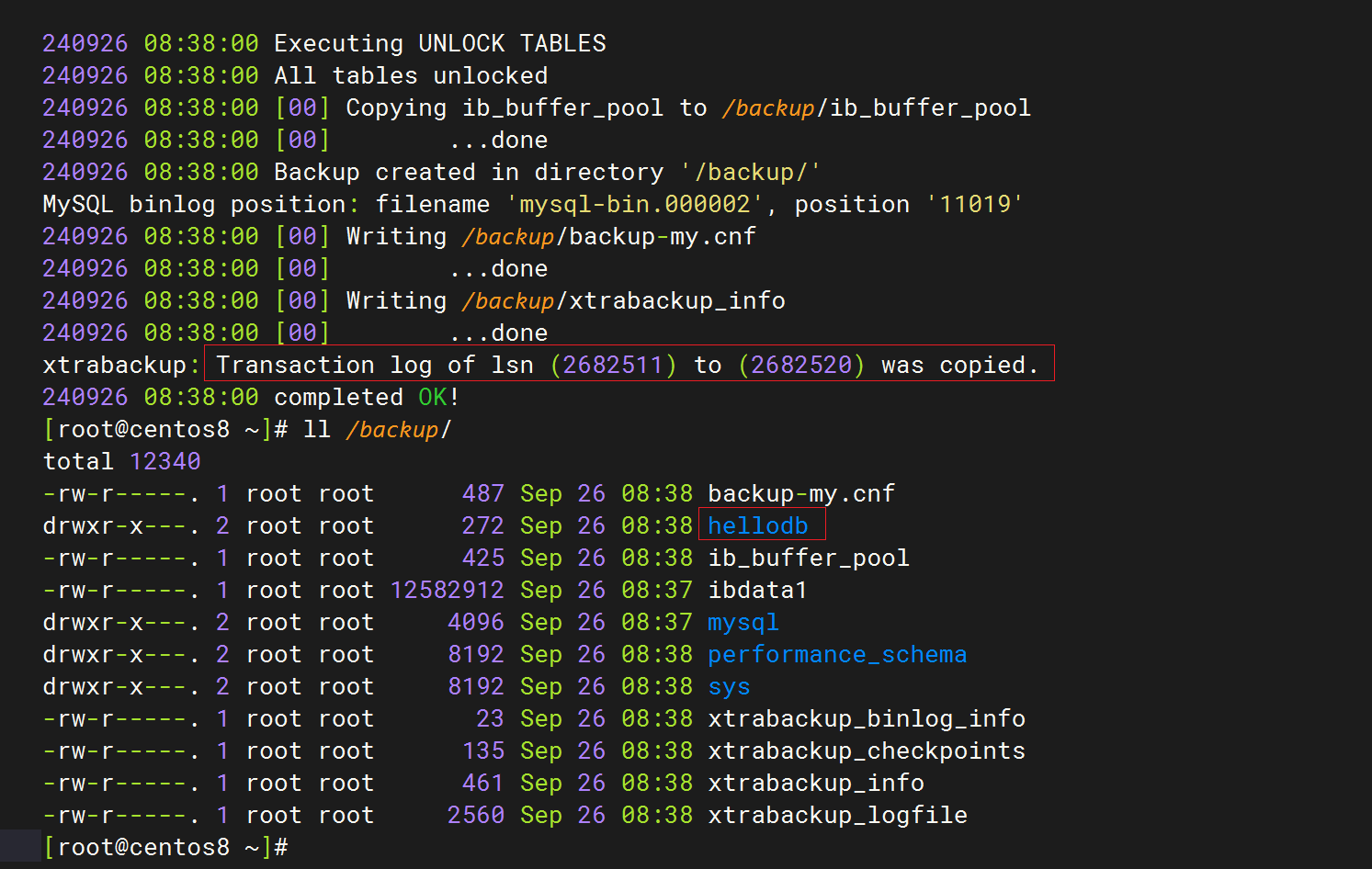Select the file size 12582912
Viewport: 1372px width, 869px height.
[x=448, y=591]
